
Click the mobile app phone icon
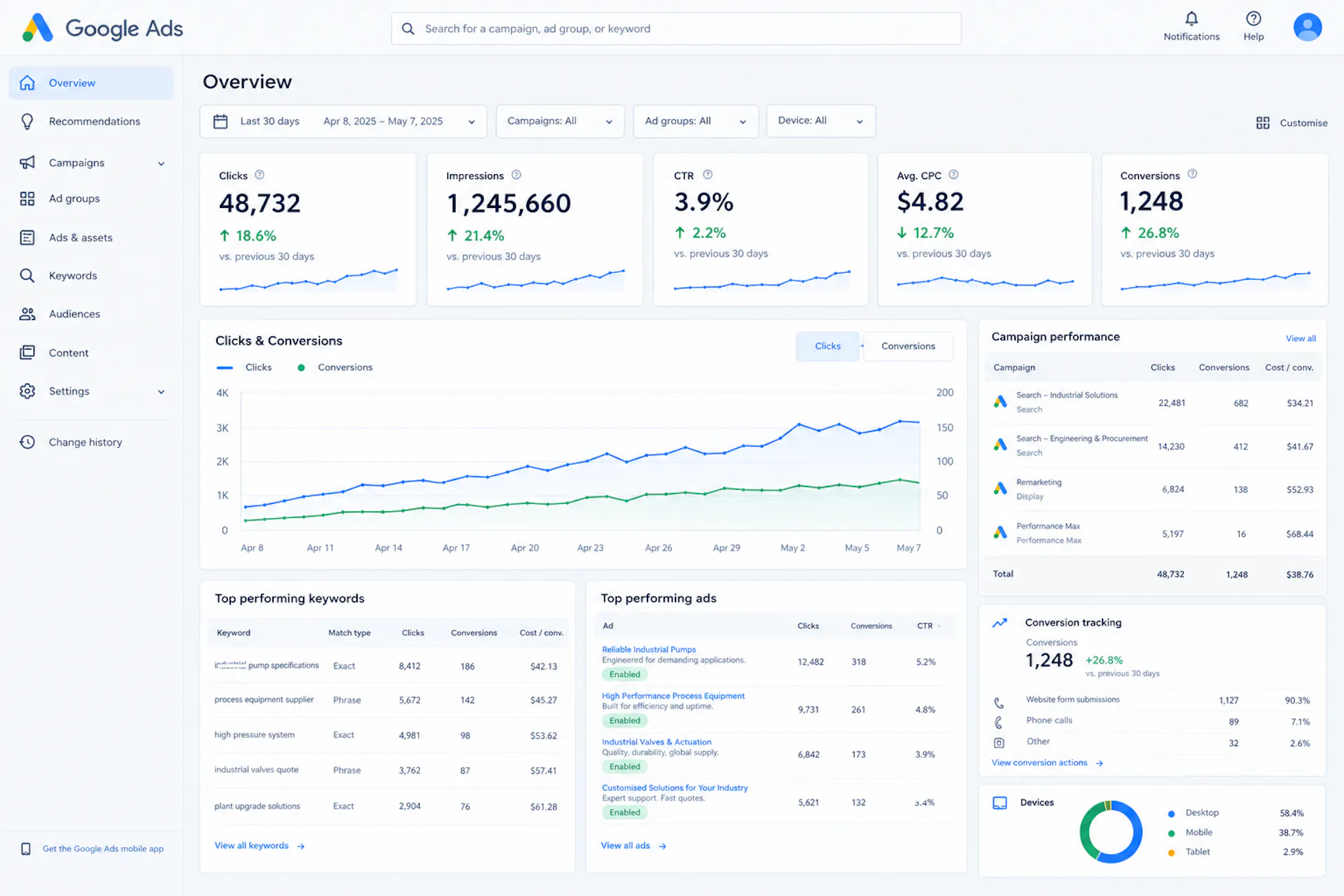[x=26, y=849]
